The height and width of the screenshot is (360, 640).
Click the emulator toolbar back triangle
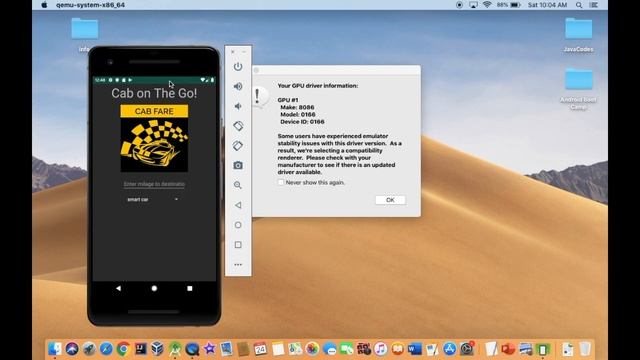tap(238, 205)
